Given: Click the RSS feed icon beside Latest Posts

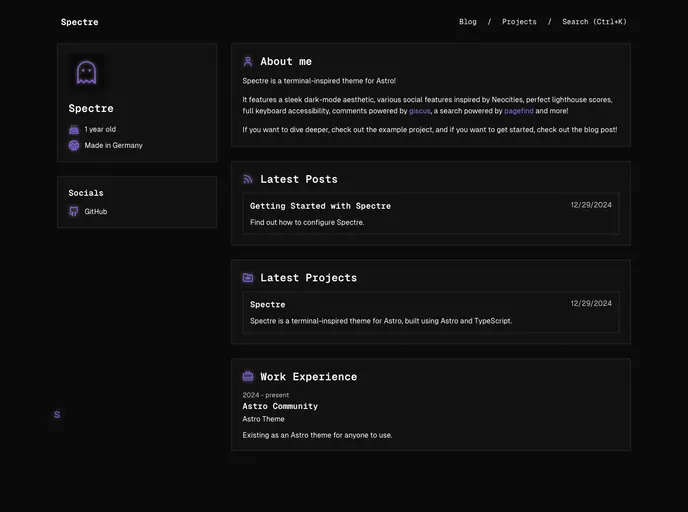Looking at the screenshot, I should (248, 179).
